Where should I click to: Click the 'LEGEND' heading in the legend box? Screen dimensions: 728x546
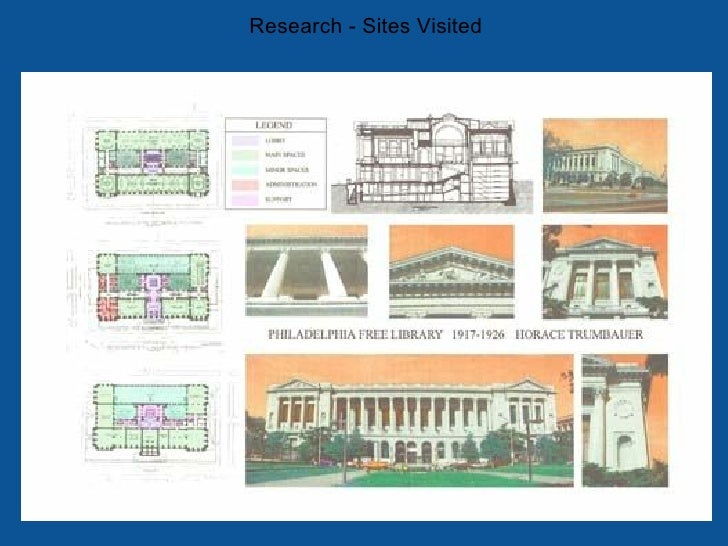[274, 125]
